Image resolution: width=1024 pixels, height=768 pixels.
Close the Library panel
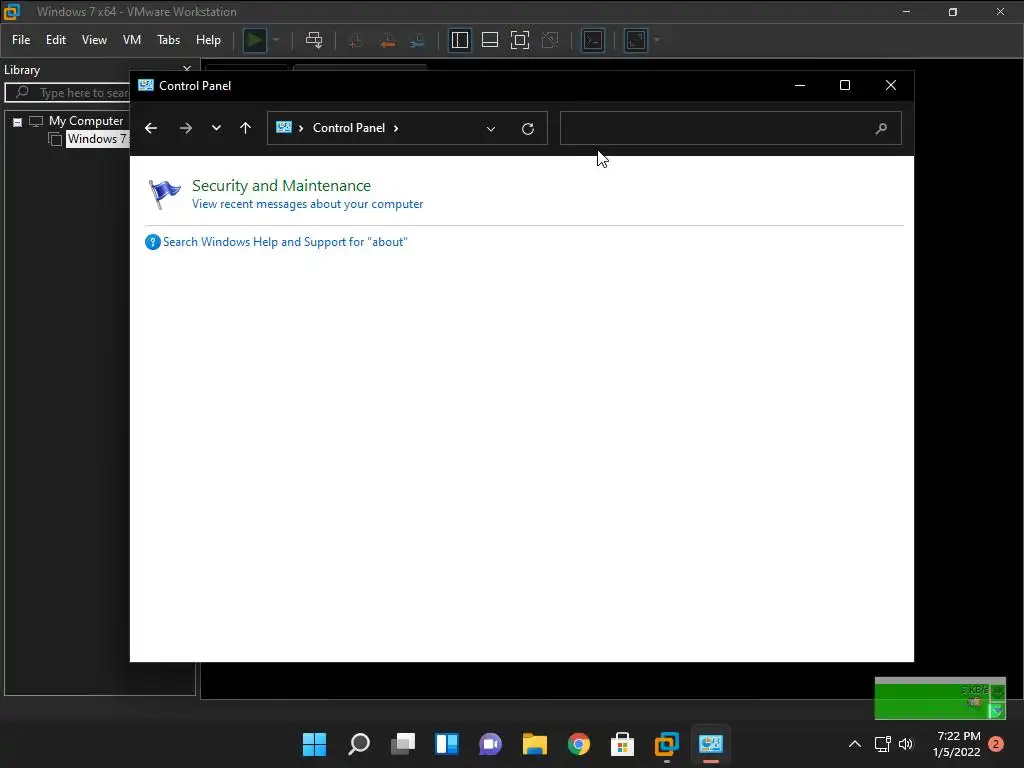187,68
